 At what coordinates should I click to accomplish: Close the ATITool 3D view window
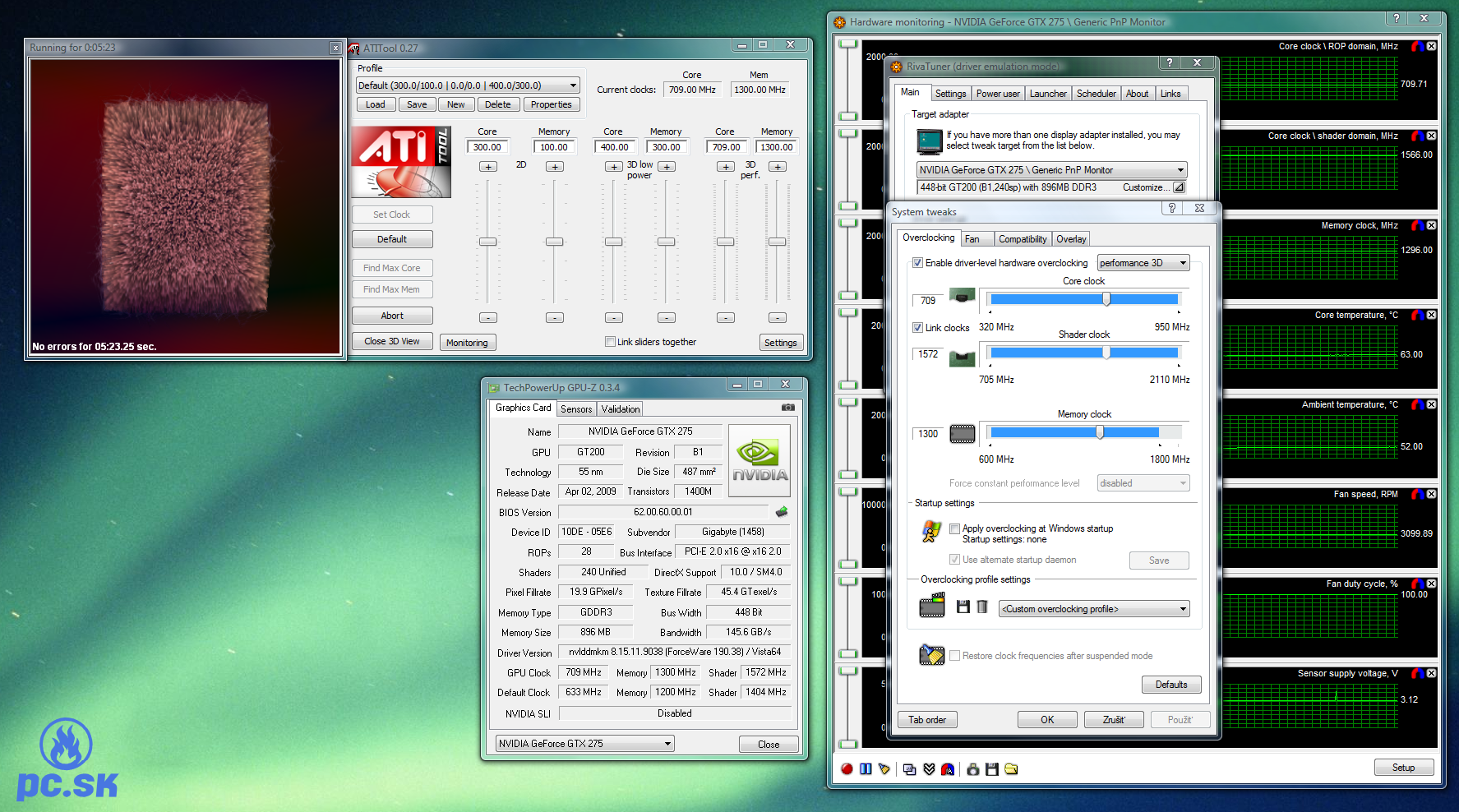click(335, 48)
